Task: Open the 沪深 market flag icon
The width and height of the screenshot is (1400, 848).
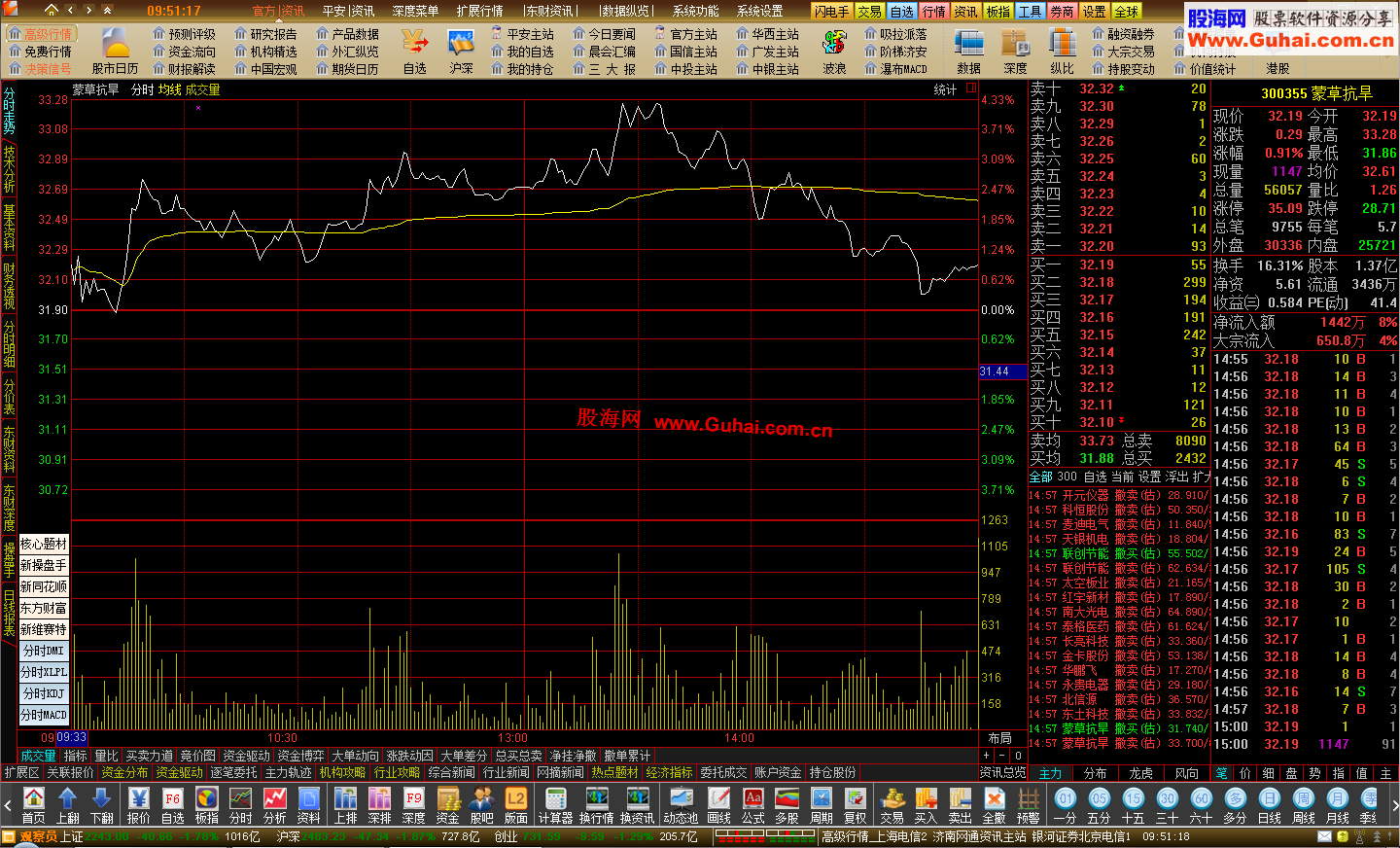Action: [x=461, y=52]
